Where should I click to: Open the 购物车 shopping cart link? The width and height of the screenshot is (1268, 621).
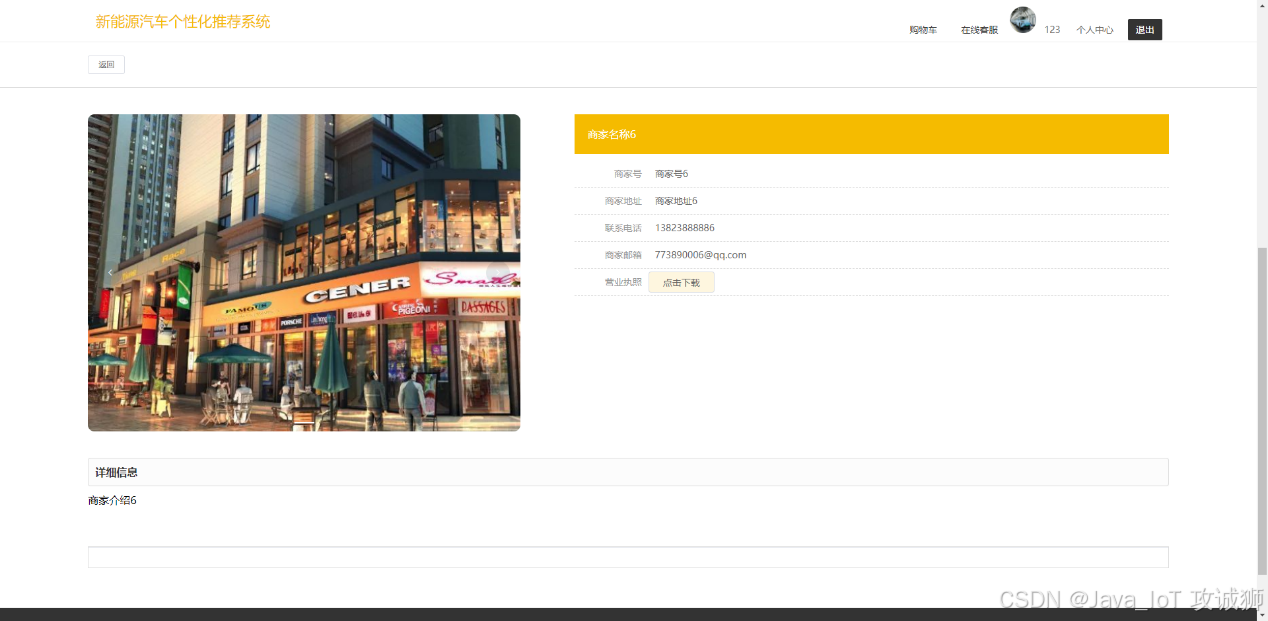[923, 30]
